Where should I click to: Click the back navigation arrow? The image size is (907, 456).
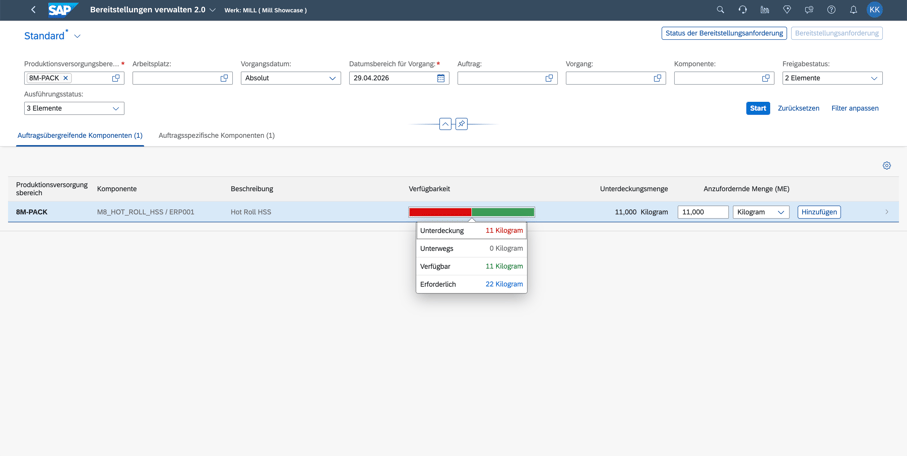point(34,10)
